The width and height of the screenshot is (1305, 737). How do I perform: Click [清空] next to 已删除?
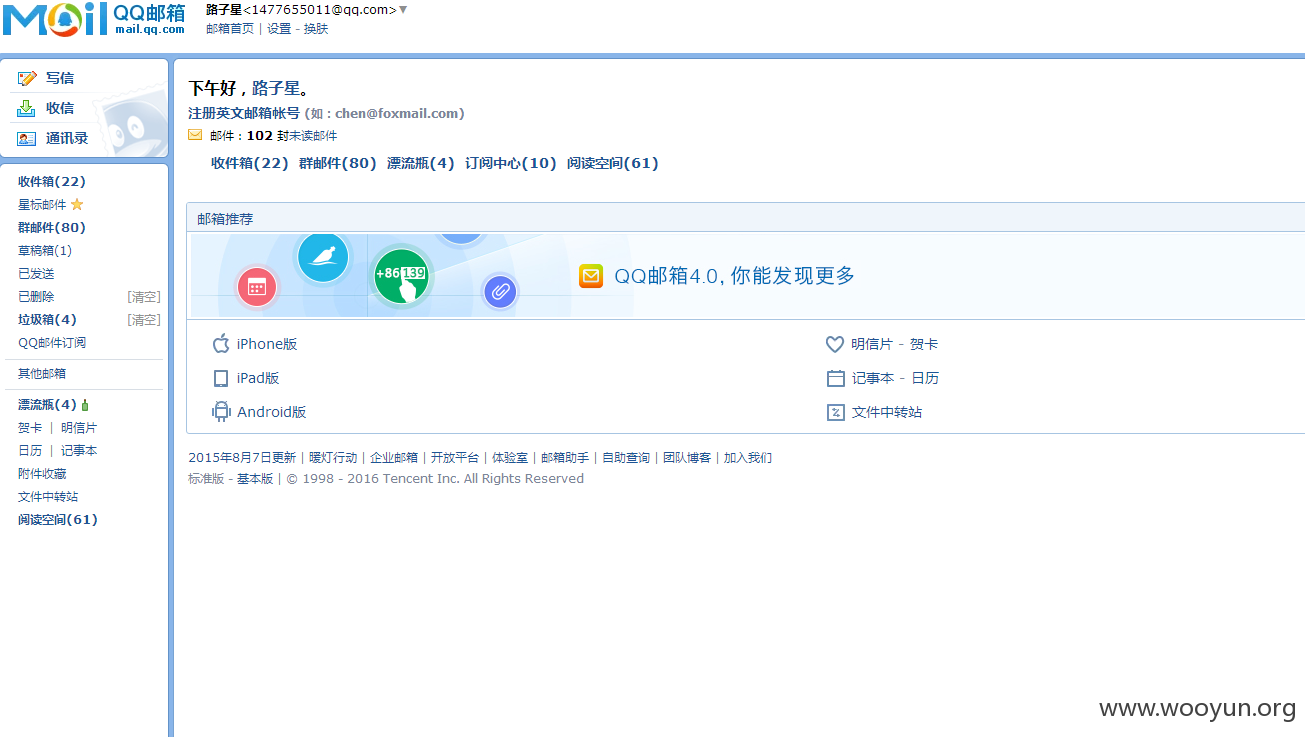click(144, 297)
